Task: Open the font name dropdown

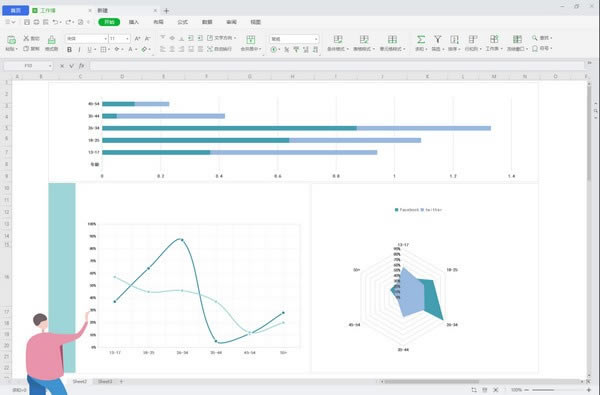Action: coord(86,39)
